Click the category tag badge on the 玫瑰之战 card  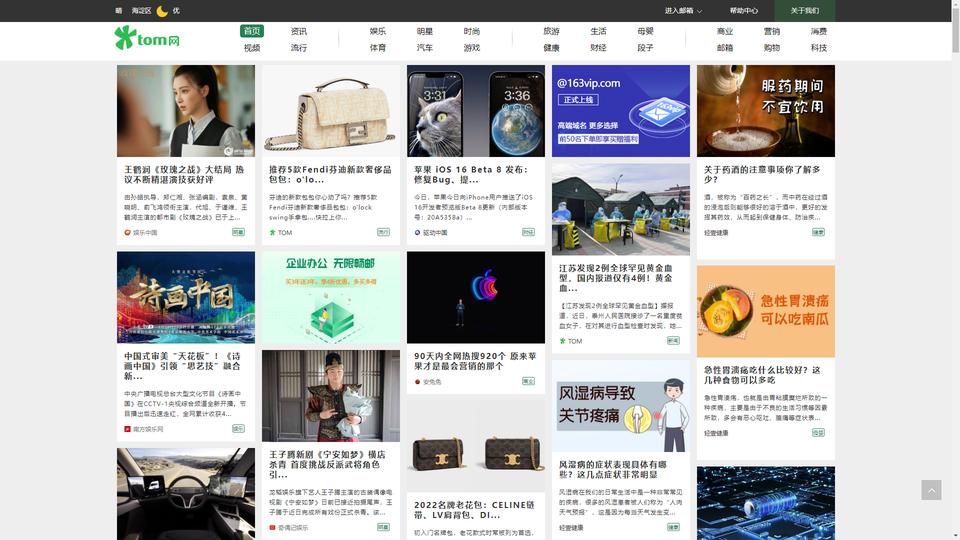click(238, 232)
